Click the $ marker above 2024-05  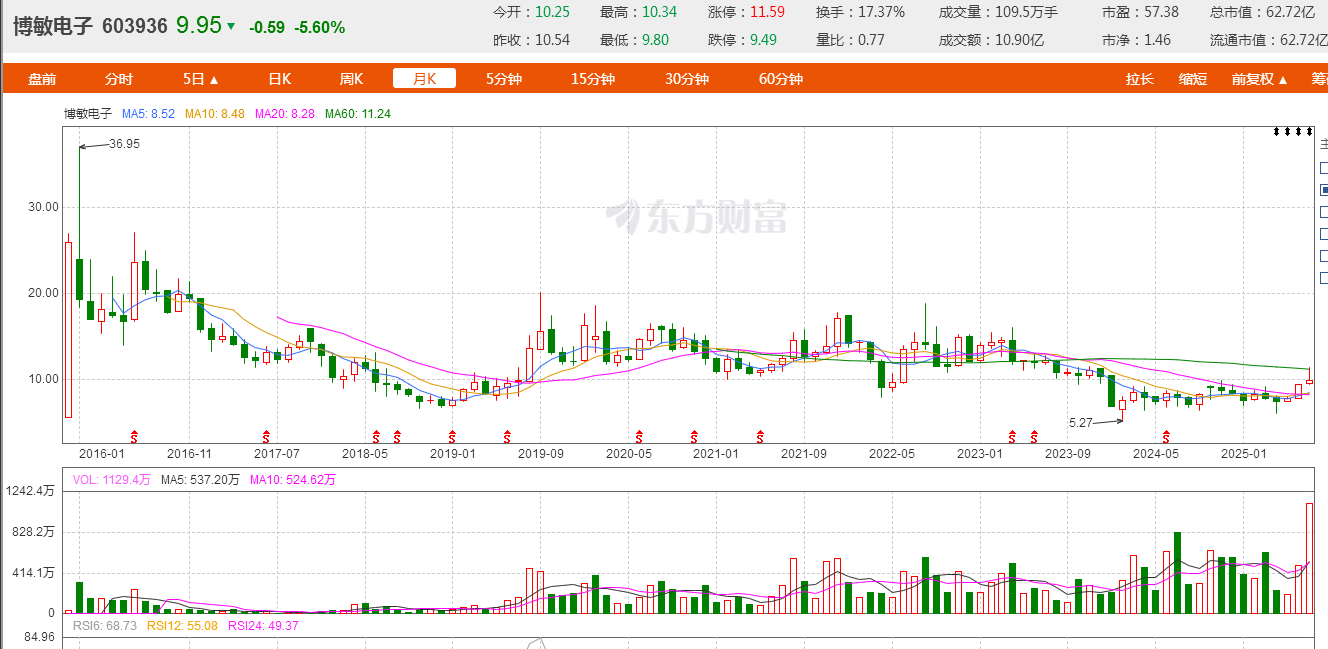pos(1166,435)
